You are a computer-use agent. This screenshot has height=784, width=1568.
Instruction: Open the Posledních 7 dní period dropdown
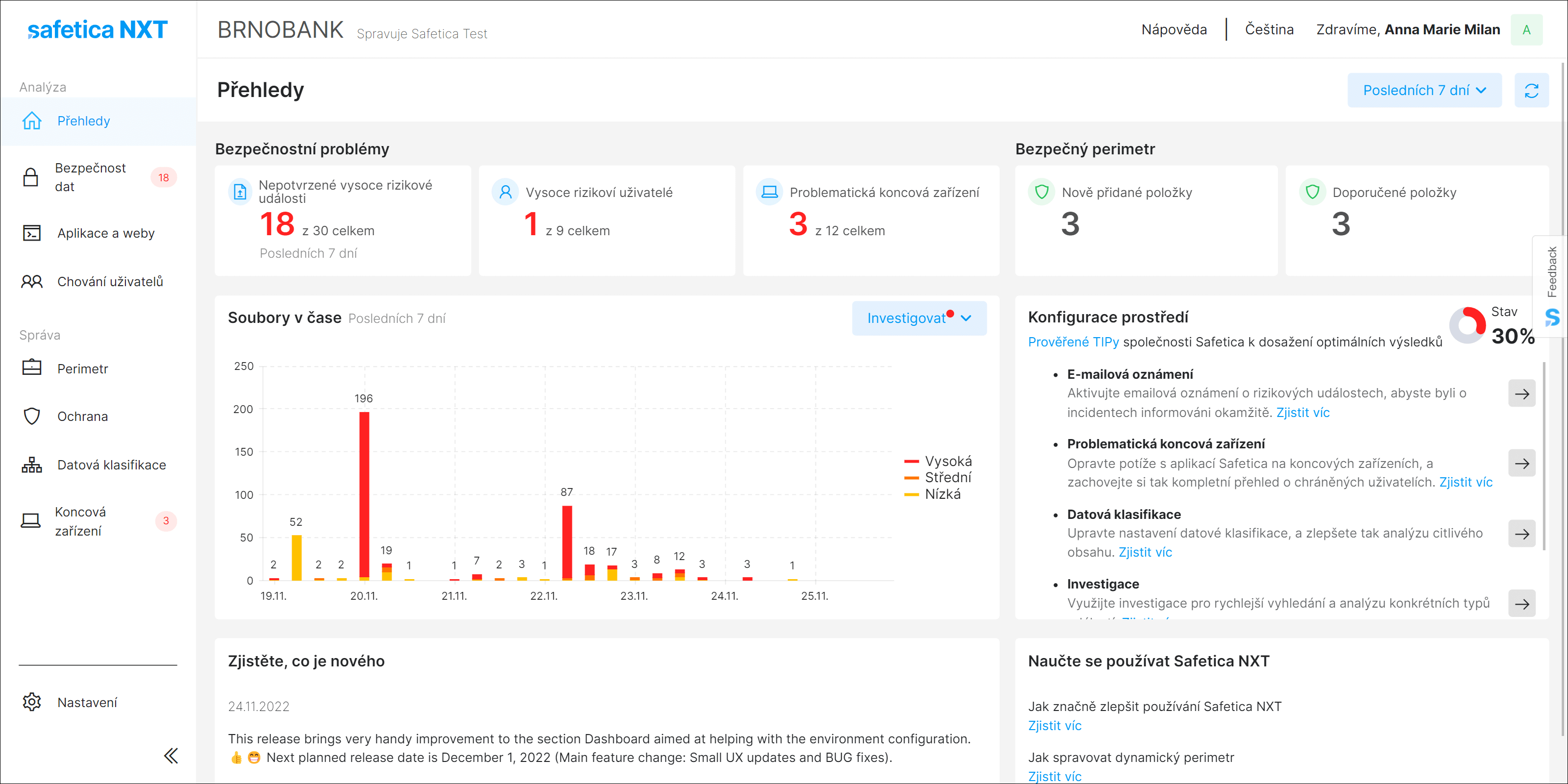pyautogui.click(x=1424, y=91)
